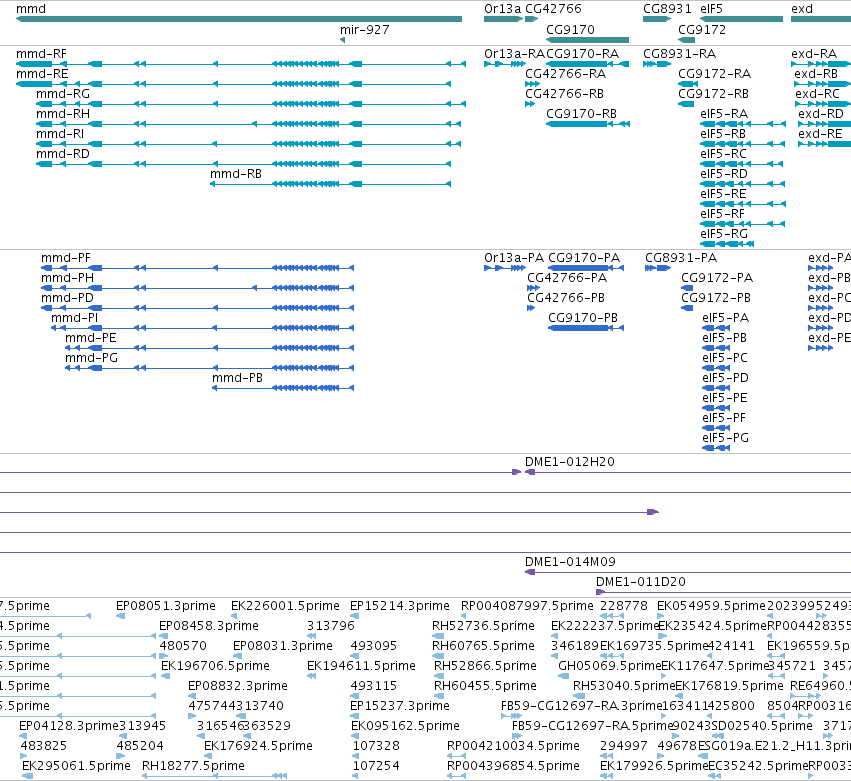Select the CG9172-RB transcript label
This screenshot has width=851, height=781.
point(713,94)
